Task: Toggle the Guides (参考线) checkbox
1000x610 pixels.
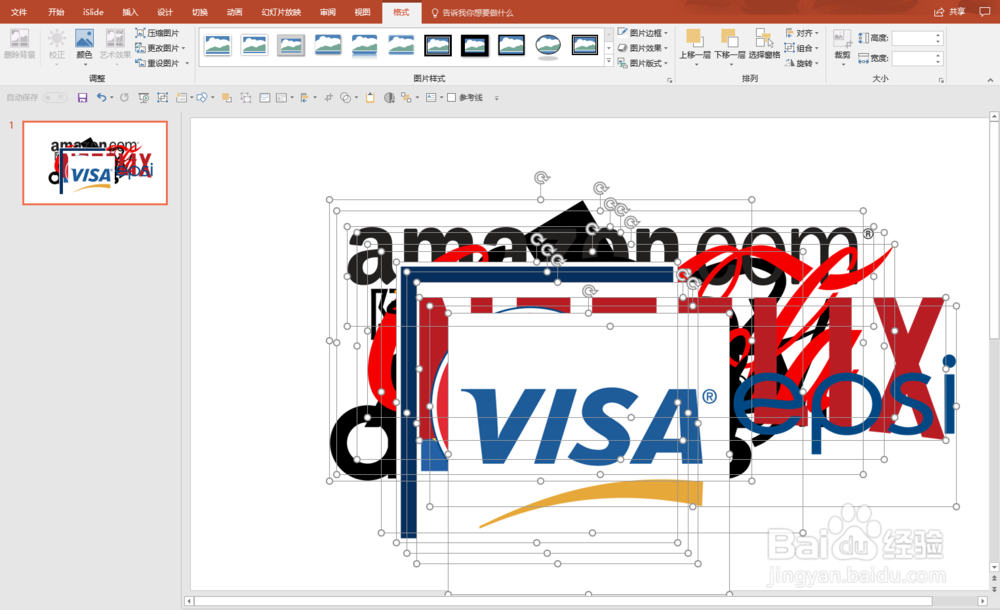Action: click(452, 98)
